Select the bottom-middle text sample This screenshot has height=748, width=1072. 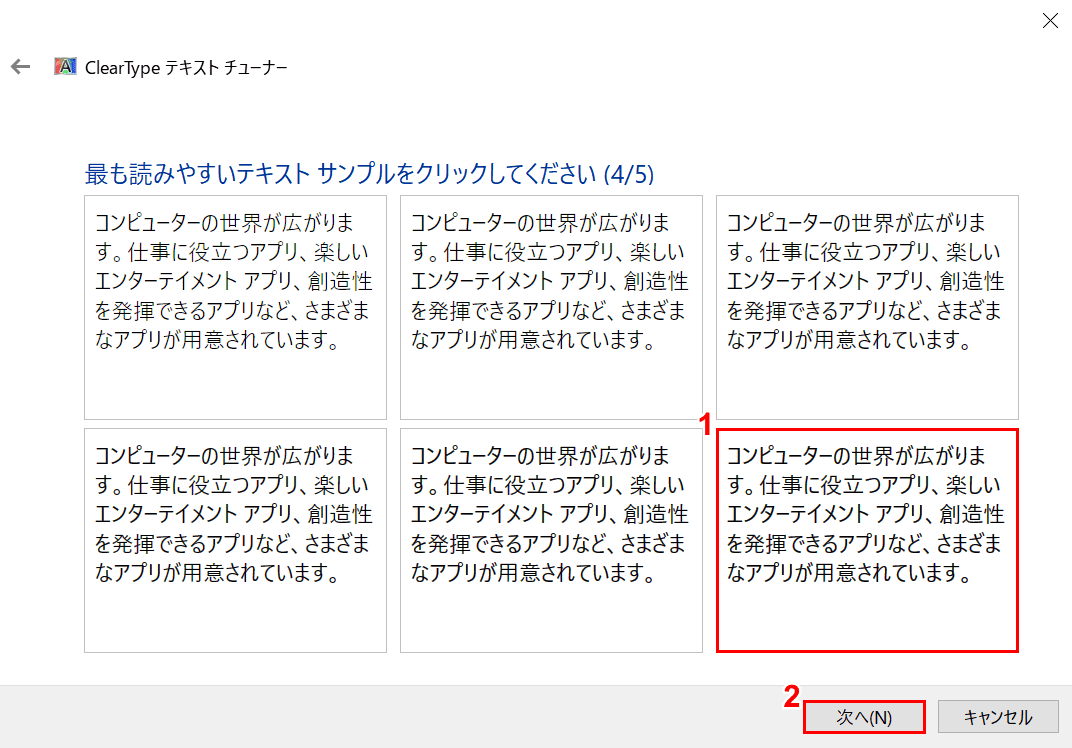551,540
